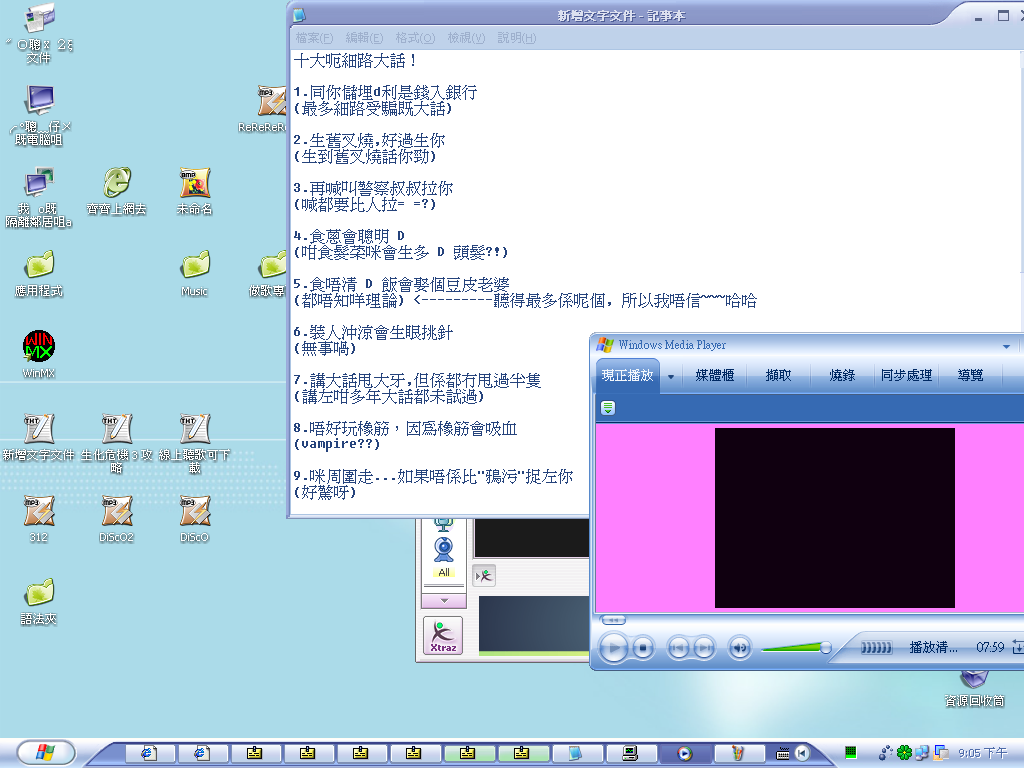Click the (vampire??) line in Notepad
This screenshot has width=1024, height=768.
337,444
